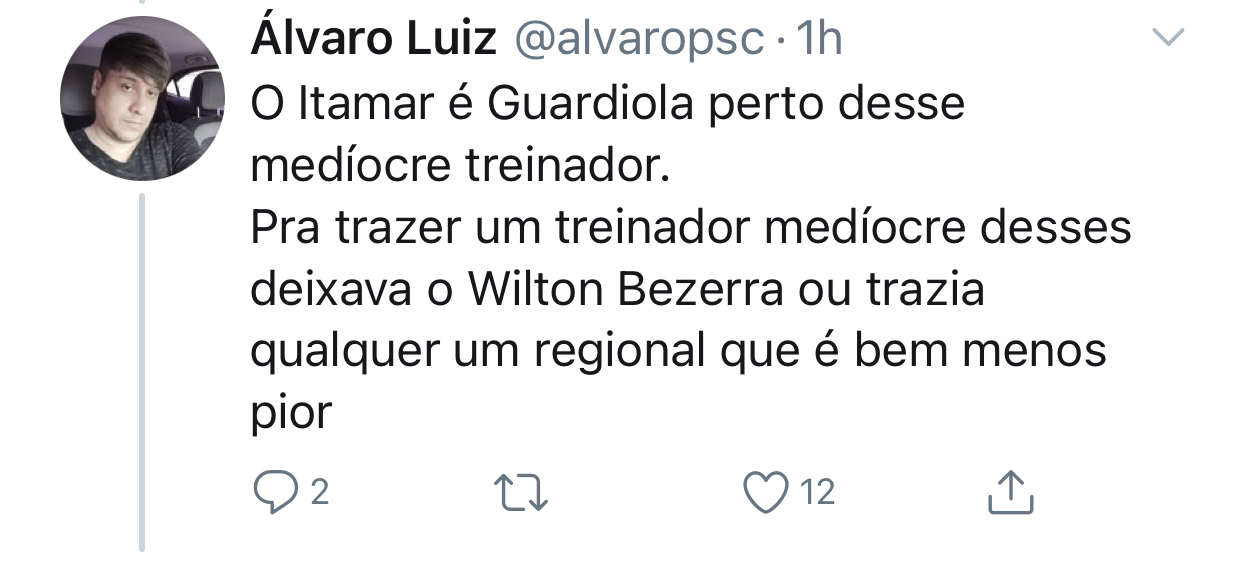Open the tweet options chevron menu
The width and height of the screenshot is (1242, 569).
1167,38
